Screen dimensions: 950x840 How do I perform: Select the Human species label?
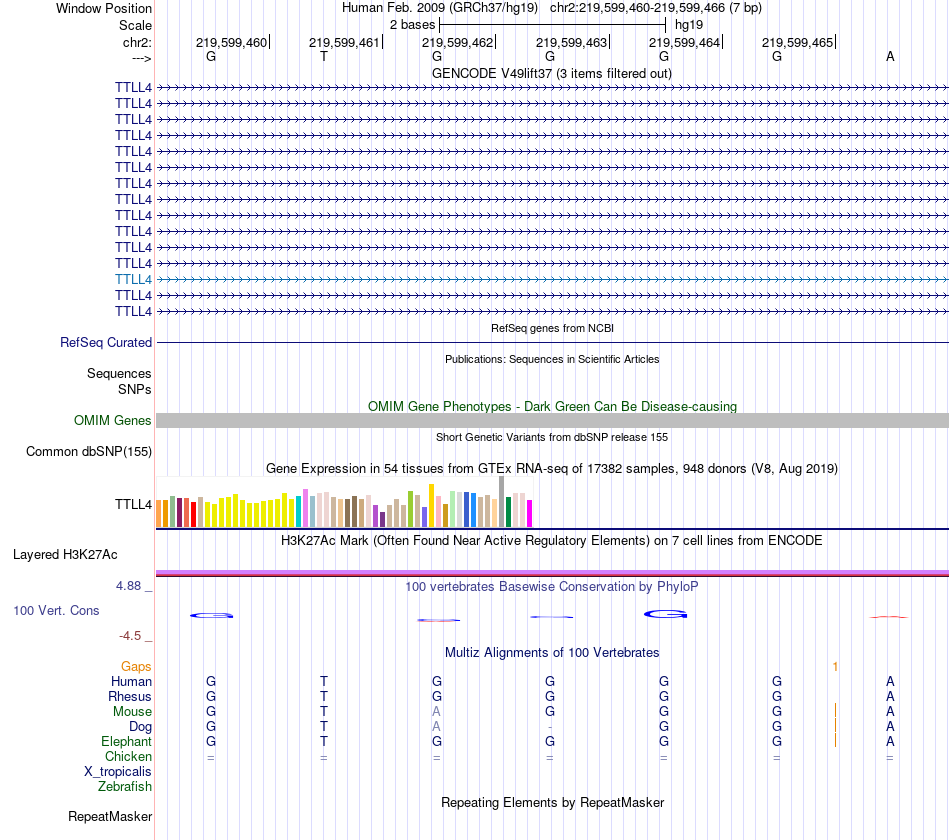pyautogui.click(x=131, y=682)
